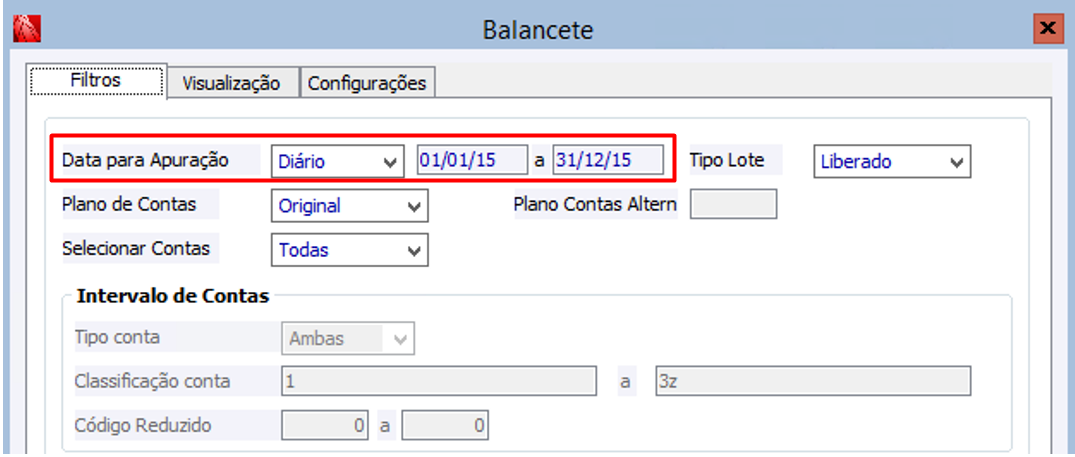Viewport: 1075px width, 457px height.
Task: Select the end date field 31/12/15
Action: click(607, 161)
